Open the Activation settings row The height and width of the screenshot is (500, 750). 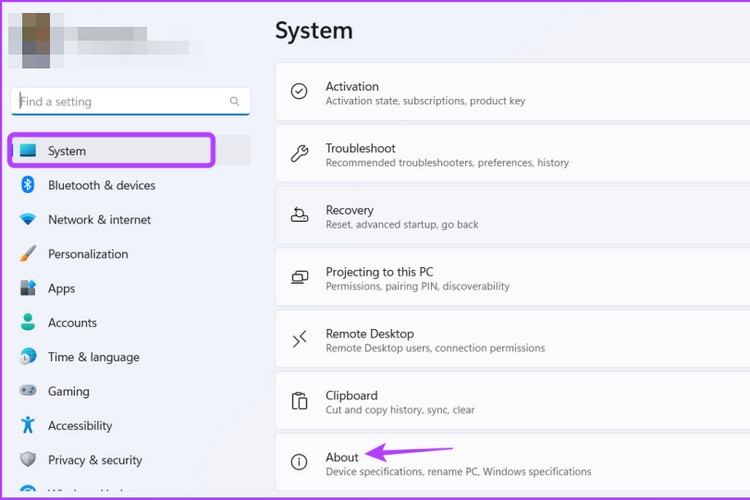click(512, 91)
